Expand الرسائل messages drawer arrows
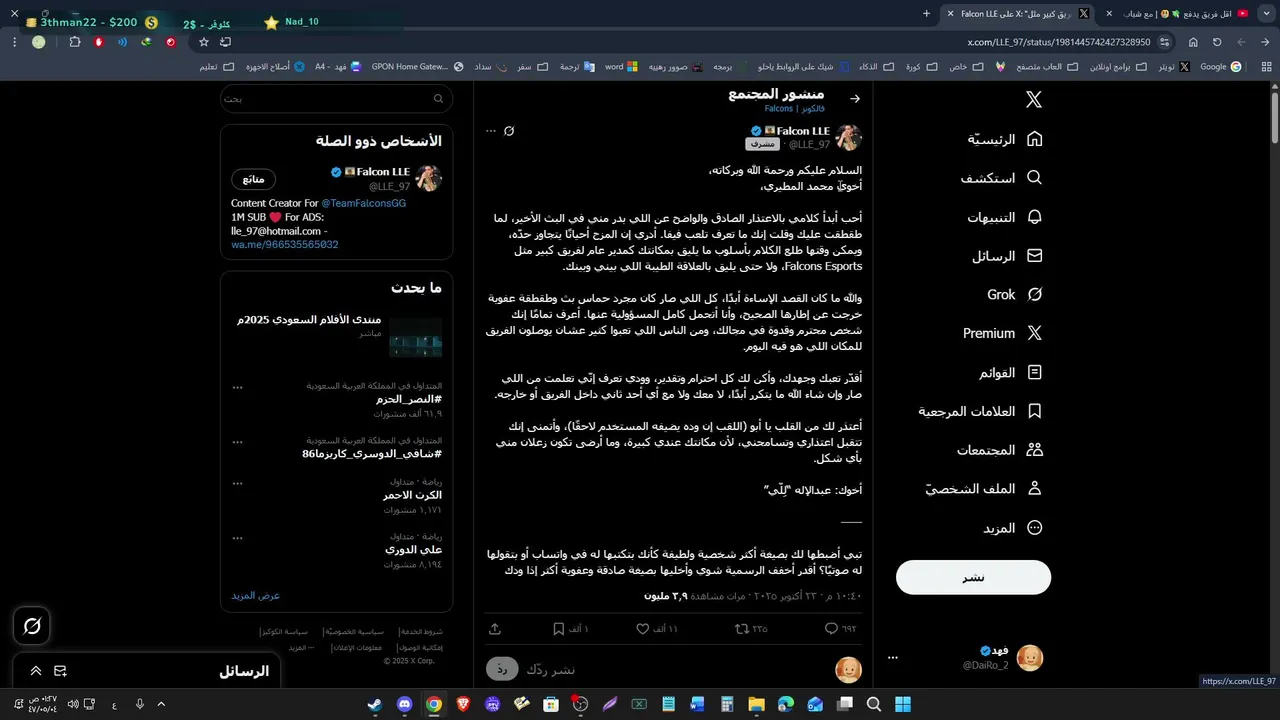This screenshot has width=1280, height=720. click(x=36, y=671)
